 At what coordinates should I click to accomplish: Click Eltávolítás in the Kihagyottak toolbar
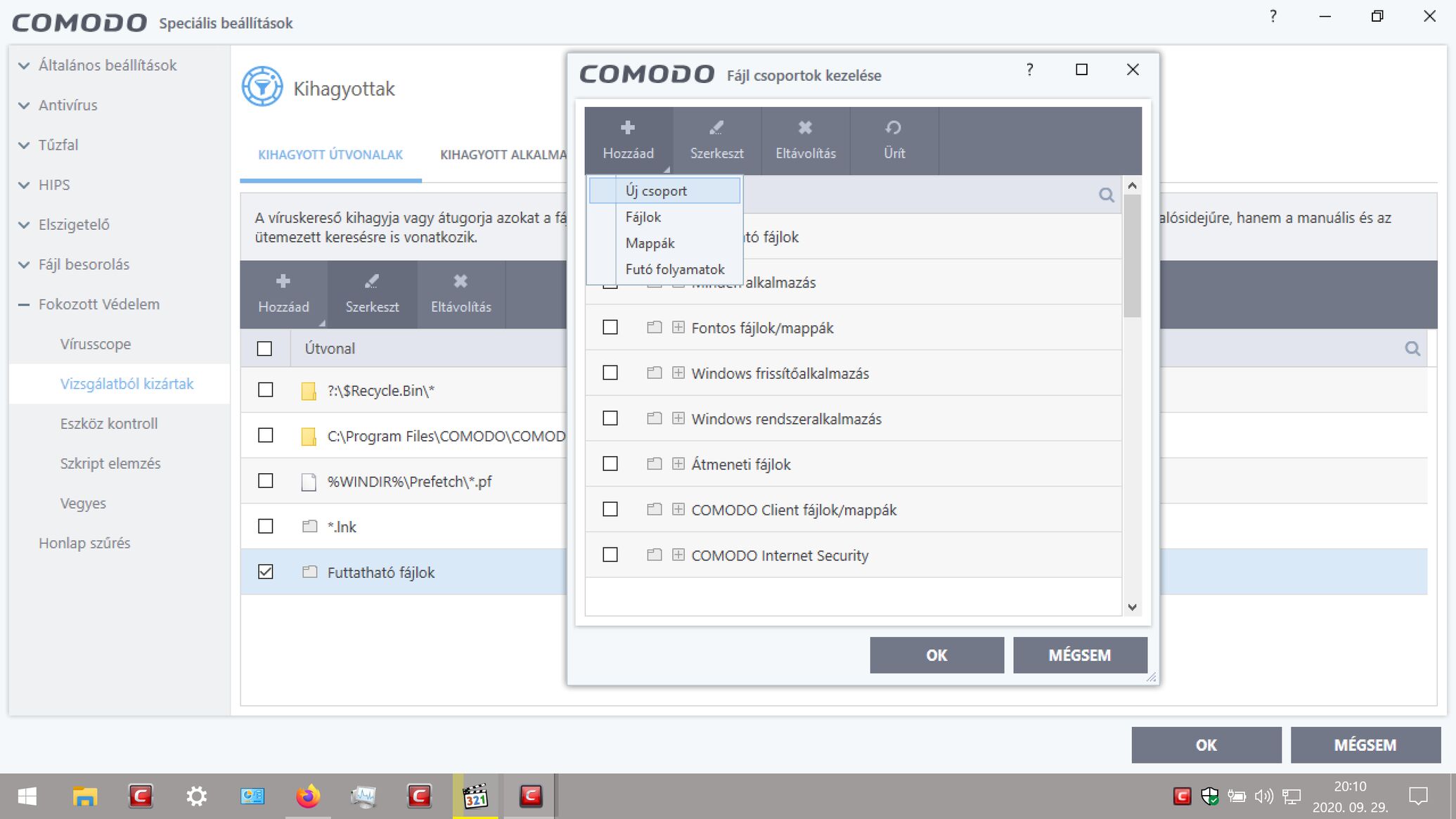[x=461, y=295]
